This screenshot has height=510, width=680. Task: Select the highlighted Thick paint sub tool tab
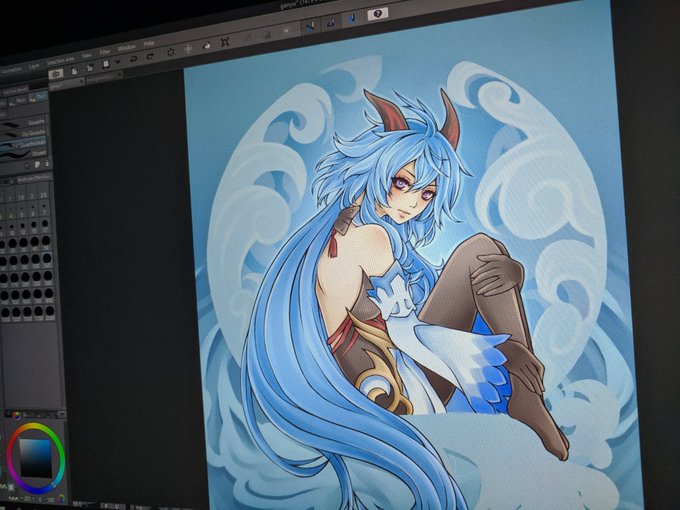point(39,97)
